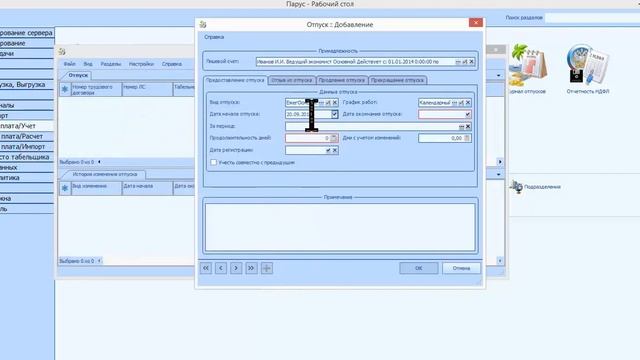Click the background window title icon
640x360 pixels.
[x=62, y=51]
